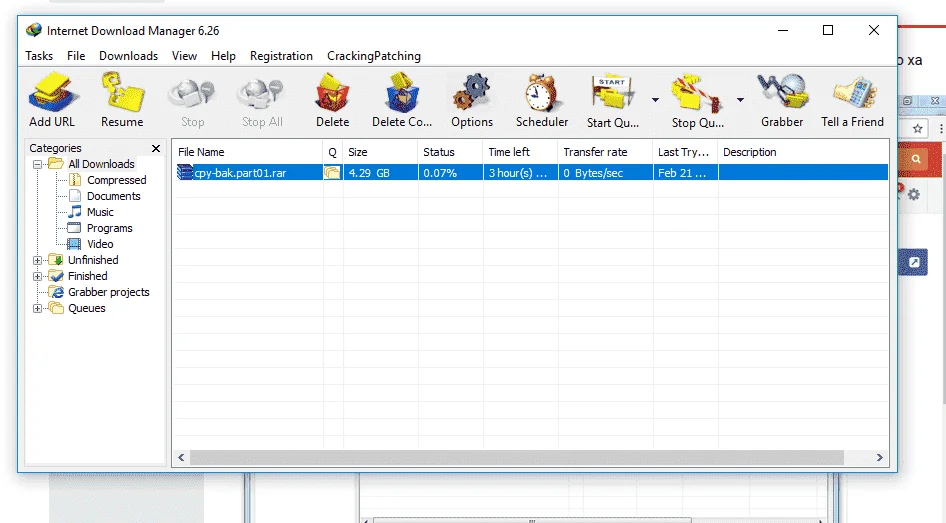The image size is (946, 523).
Task: Open the View menu
Action: click(x=184, y=55)
